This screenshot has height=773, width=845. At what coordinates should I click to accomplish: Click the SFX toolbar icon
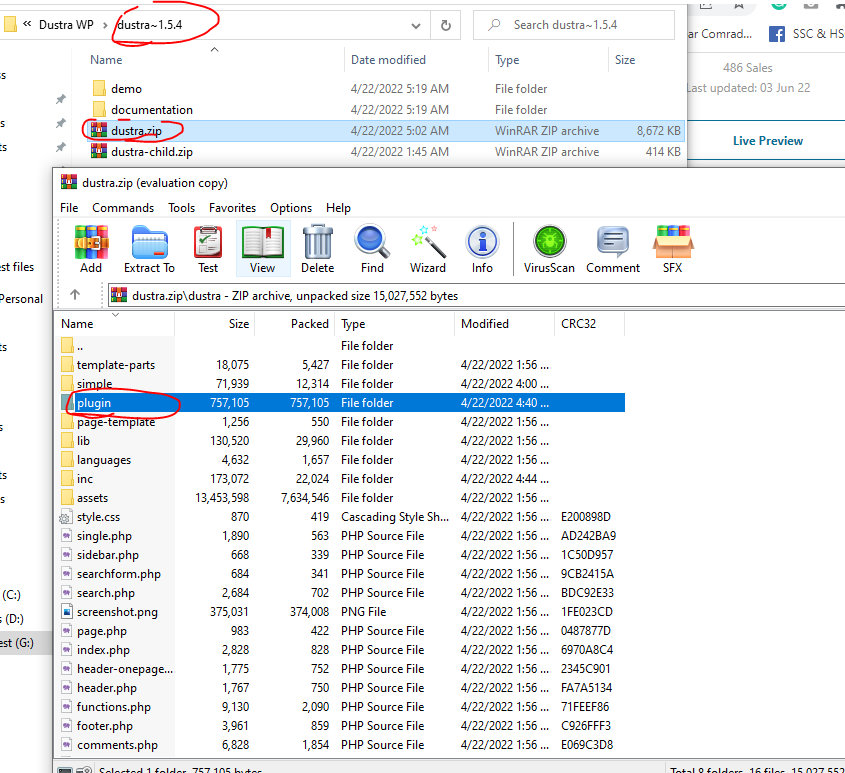[673, 249]
